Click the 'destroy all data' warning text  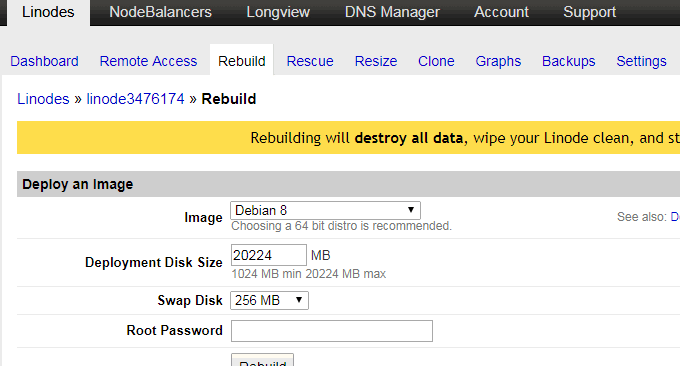point(409,138)
